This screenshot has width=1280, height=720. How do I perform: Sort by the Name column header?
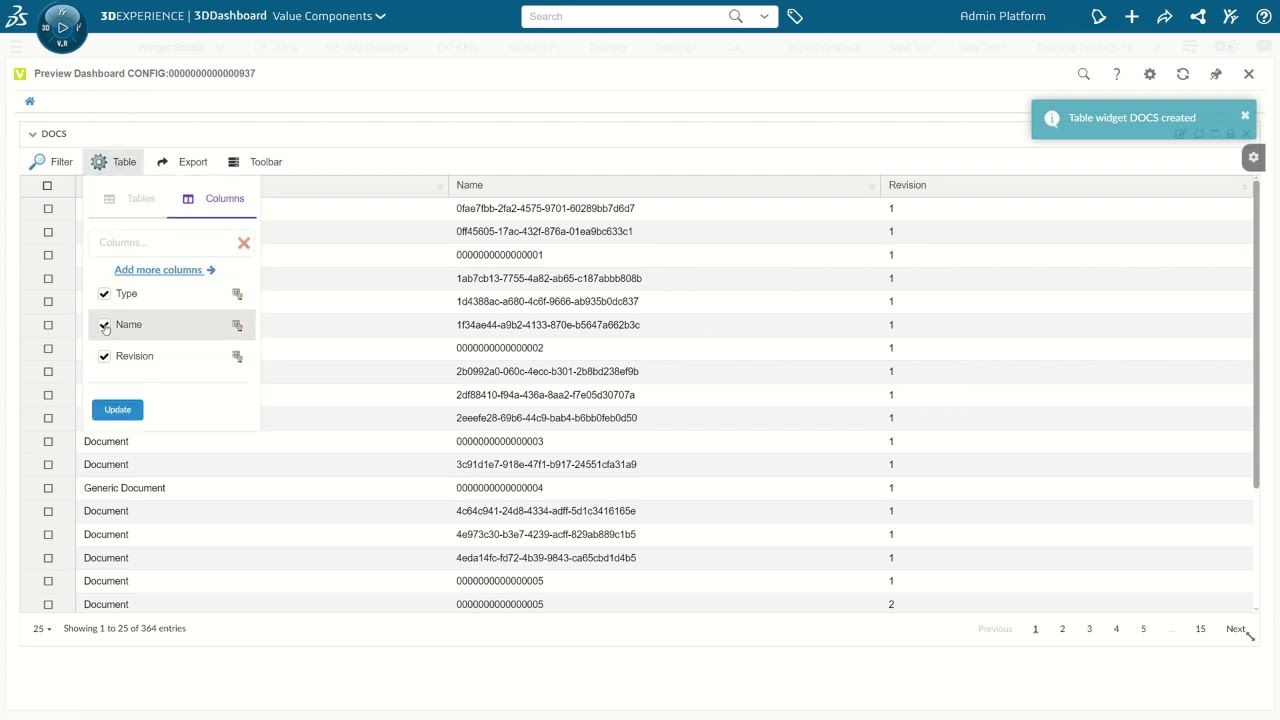(665, 185)
